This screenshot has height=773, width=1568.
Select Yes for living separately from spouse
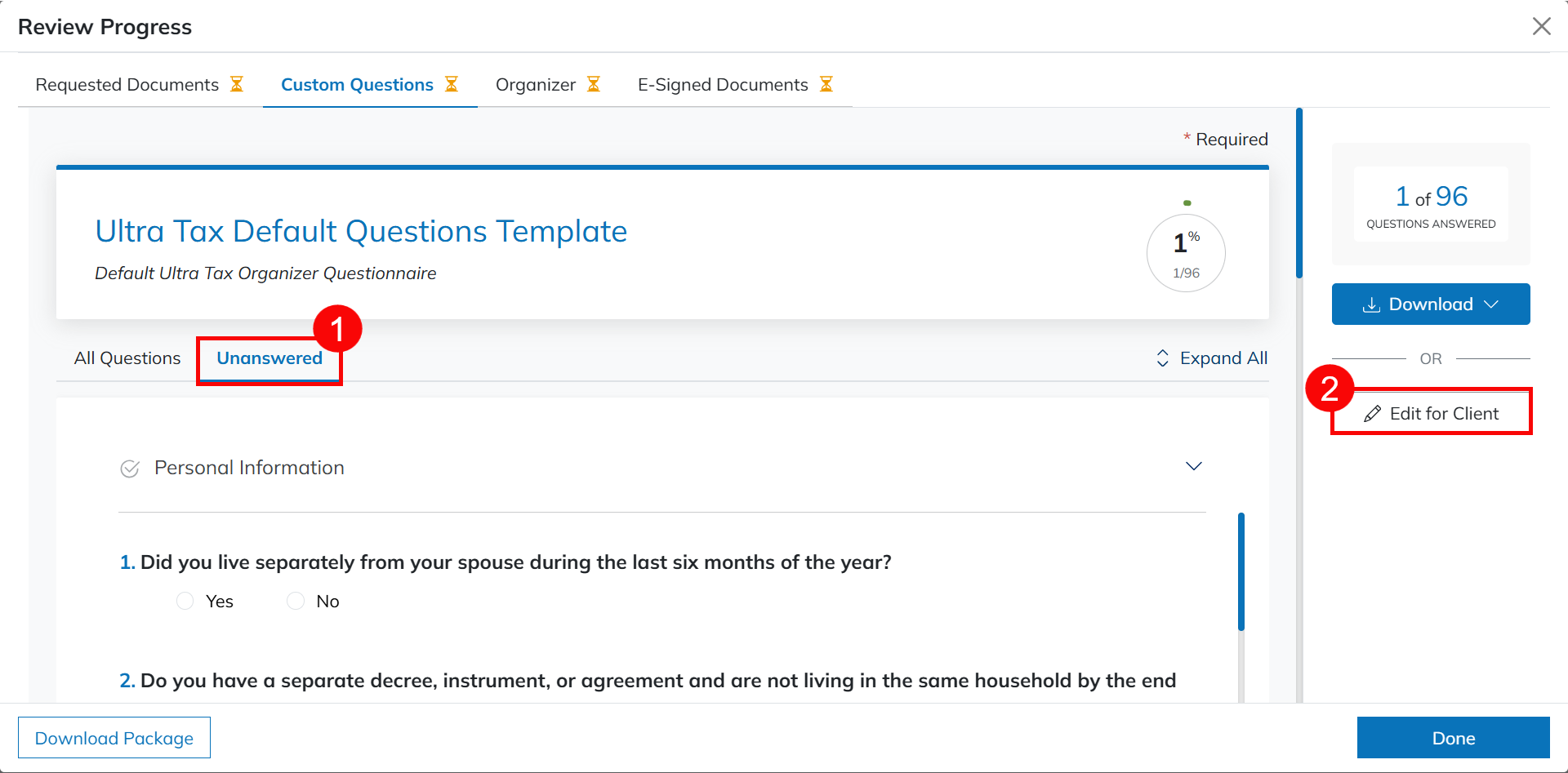[x=185, y=601]
